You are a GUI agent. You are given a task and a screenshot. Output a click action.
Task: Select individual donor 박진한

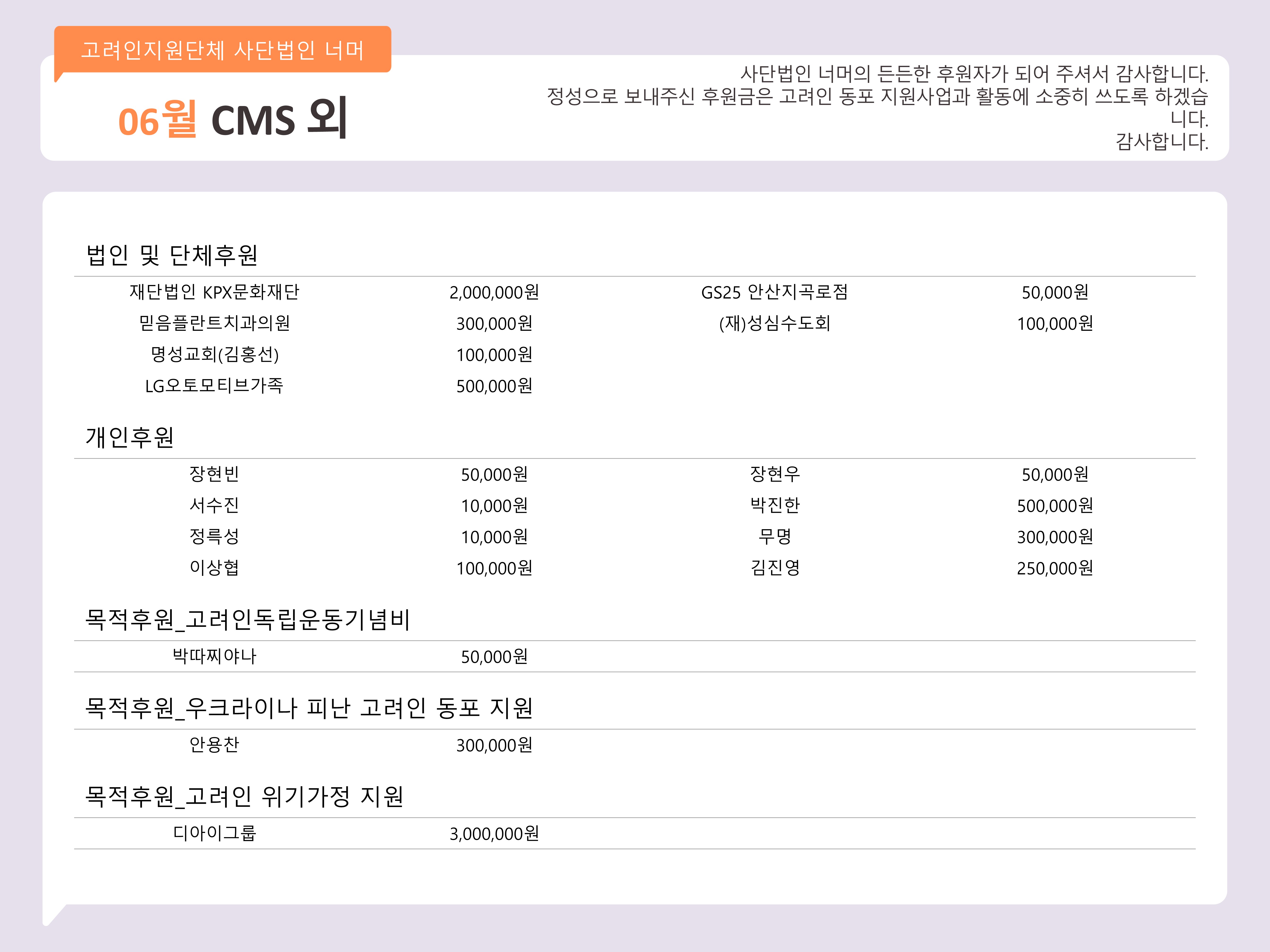pyautogui.click(x=775, y=505)
